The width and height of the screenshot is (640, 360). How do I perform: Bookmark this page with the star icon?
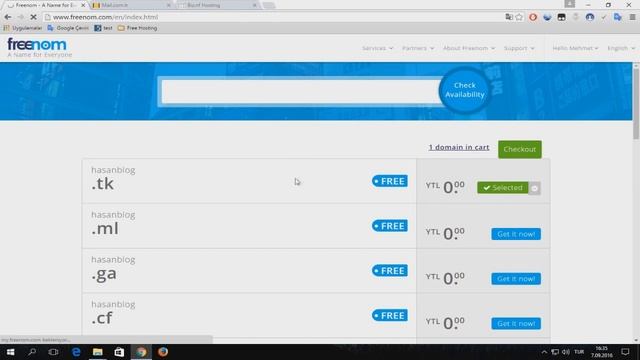pos(519,17)
